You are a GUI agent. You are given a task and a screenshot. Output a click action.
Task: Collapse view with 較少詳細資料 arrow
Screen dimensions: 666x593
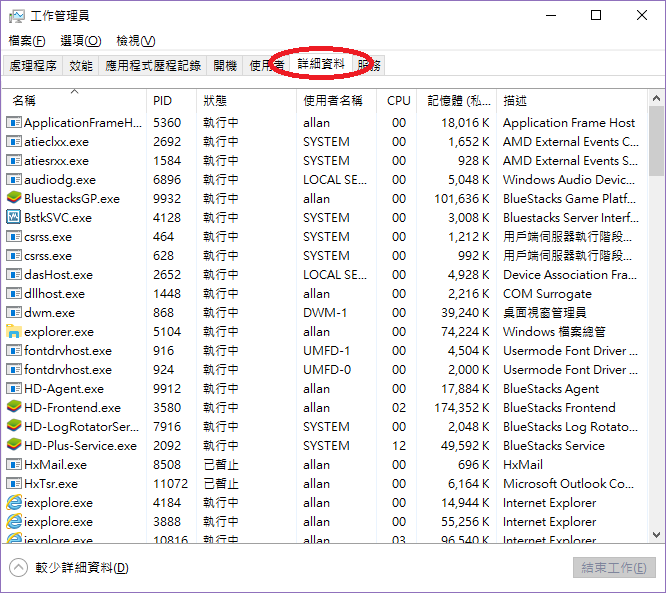pos(18,568)
